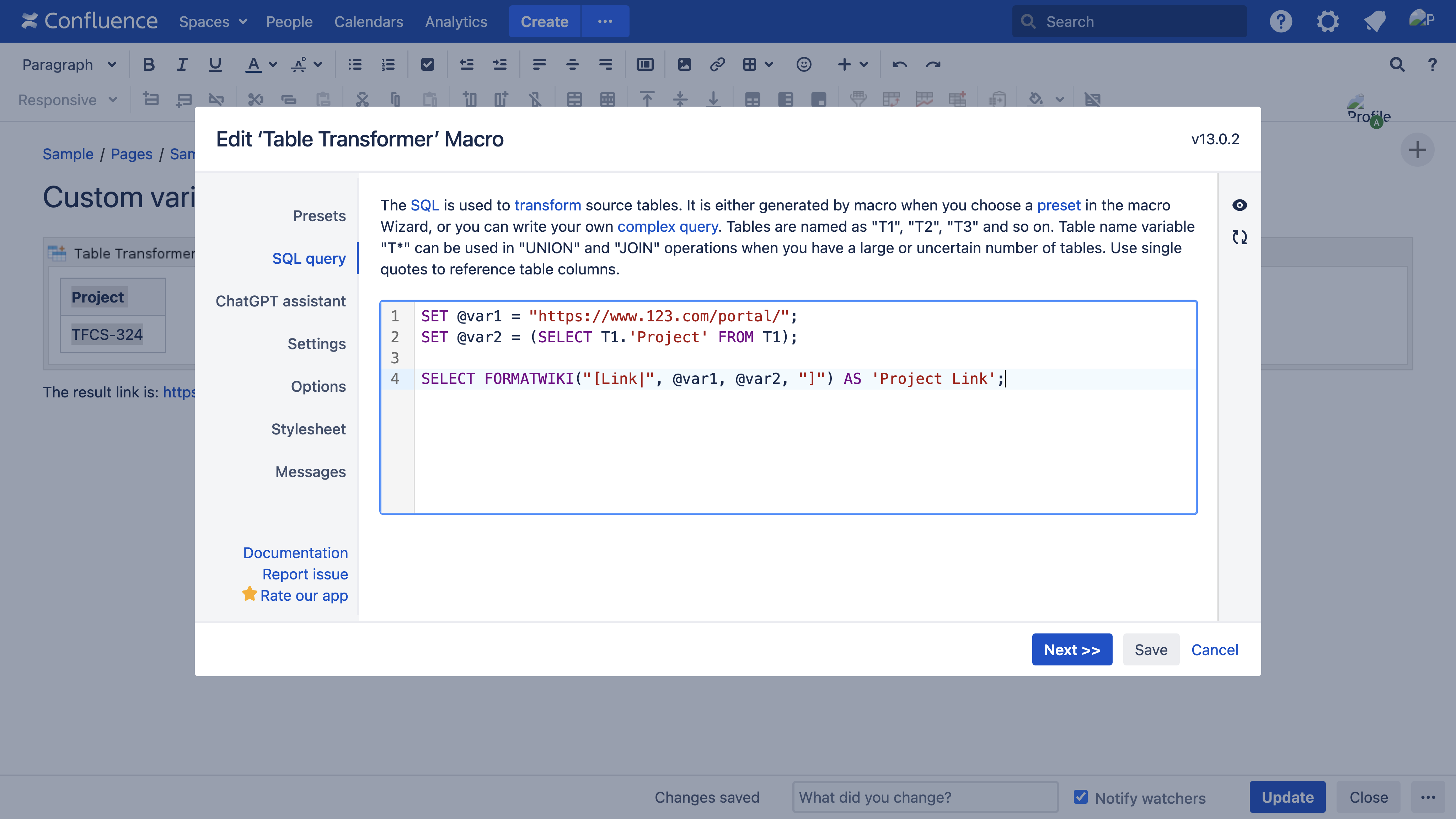Viewport: 1456px width, 819px height.
Task: Toggle the Notify watchers checkbox
Action: tap(1081, 797)
